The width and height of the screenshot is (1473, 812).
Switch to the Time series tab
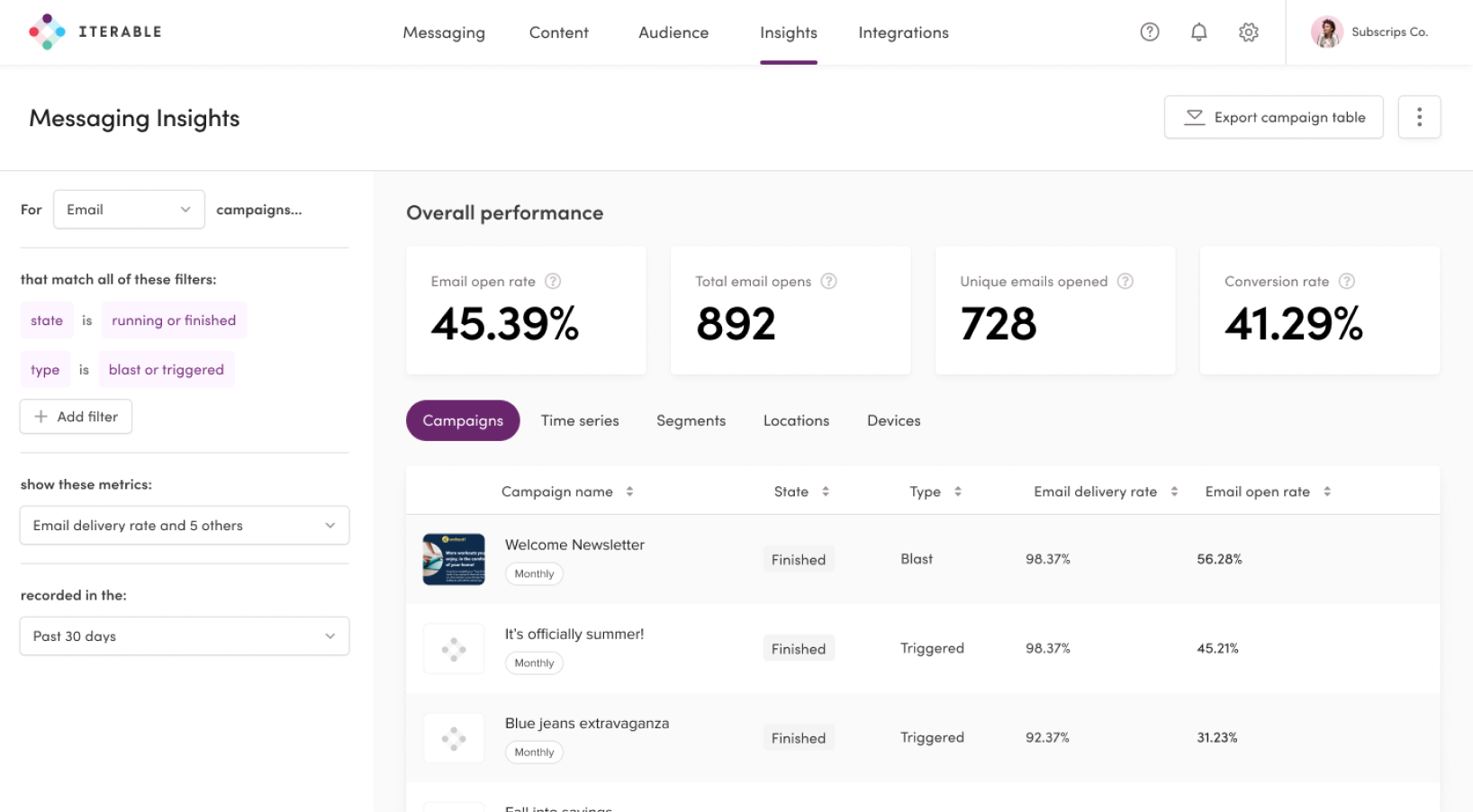pyautogui.click(x=580, y=420)
